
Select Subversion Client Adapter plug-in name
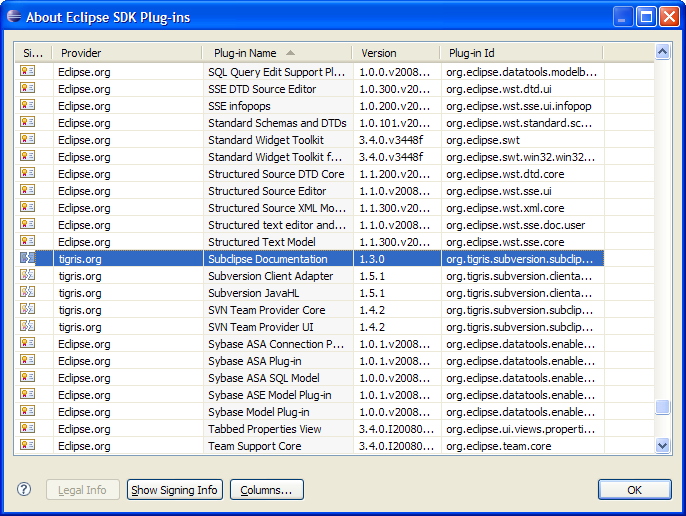click(x=270, y=276)
